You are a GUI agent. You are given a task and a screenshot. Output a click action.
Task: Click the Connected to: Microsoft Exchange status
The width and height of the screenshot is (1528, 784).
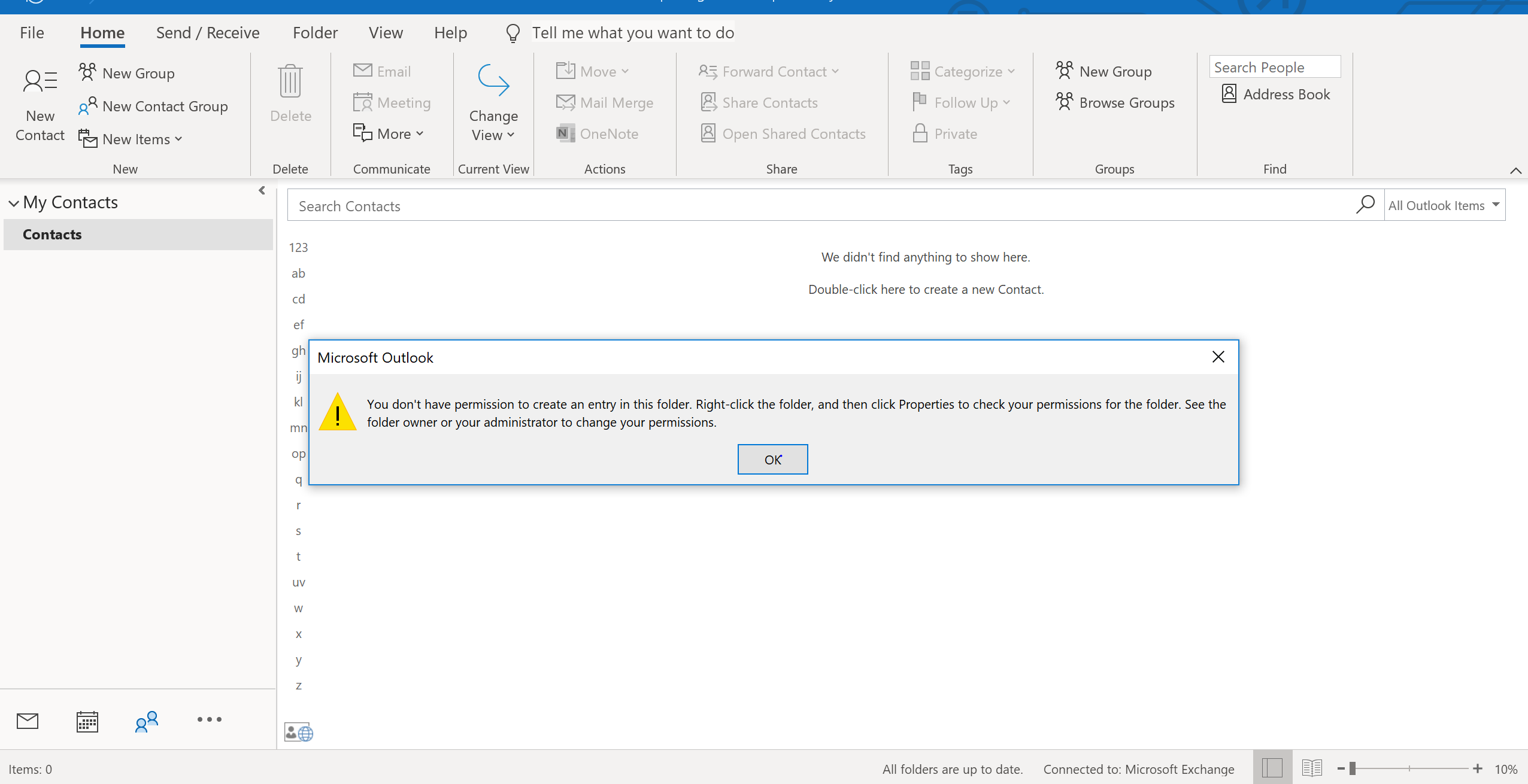[1139, 769]
